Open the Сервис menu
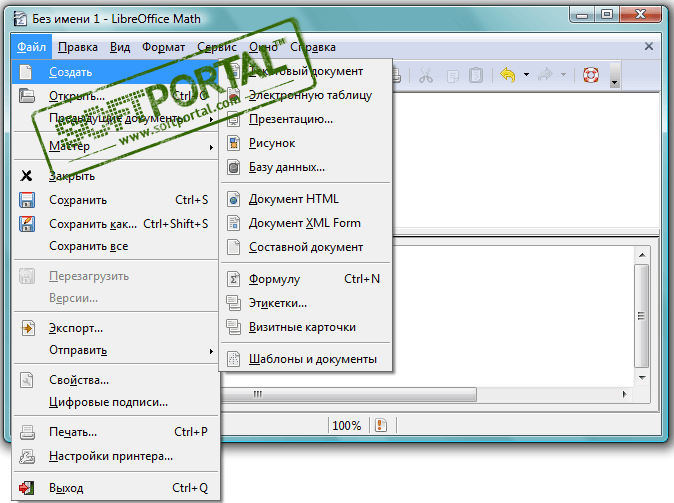The width and height of the screenshot is (674, 503). click(217, 47)
